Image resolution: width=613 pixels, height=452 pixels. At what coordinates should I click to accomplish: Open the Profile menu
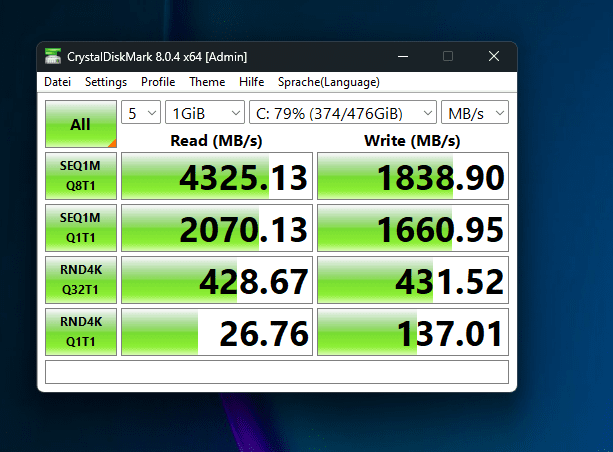point(158,82)
